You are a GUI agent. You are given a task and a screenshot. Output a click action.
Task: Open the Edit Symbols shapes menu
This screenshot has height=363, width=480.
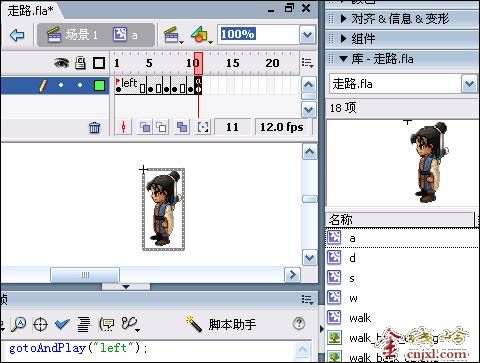(201, 35)
